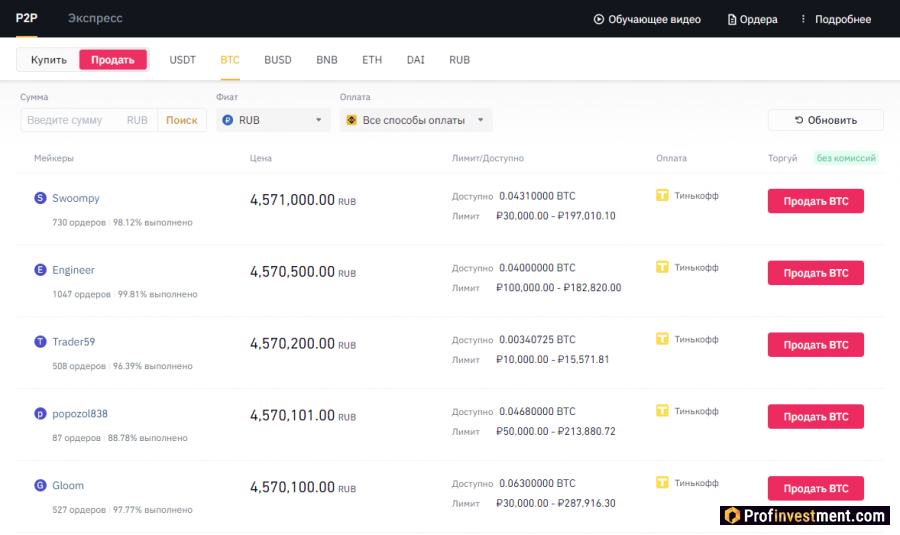The width and height of the screenshot is (900, 535).
Task: Click the Подробнее menu text
Action: click(x=843, y=19)
